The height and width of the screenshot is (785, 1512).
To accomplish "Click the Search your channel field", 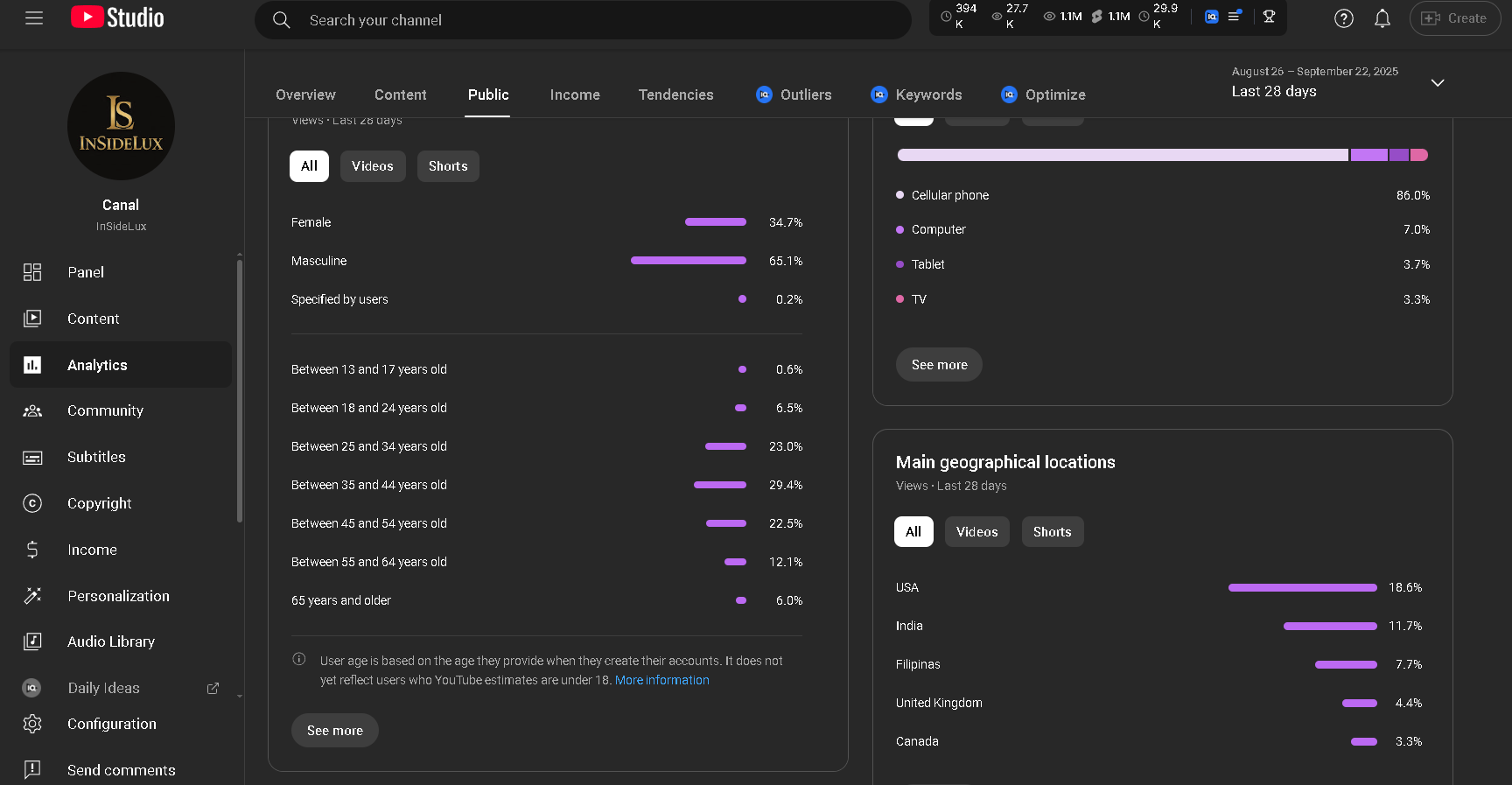I will [x=582, y=20].
